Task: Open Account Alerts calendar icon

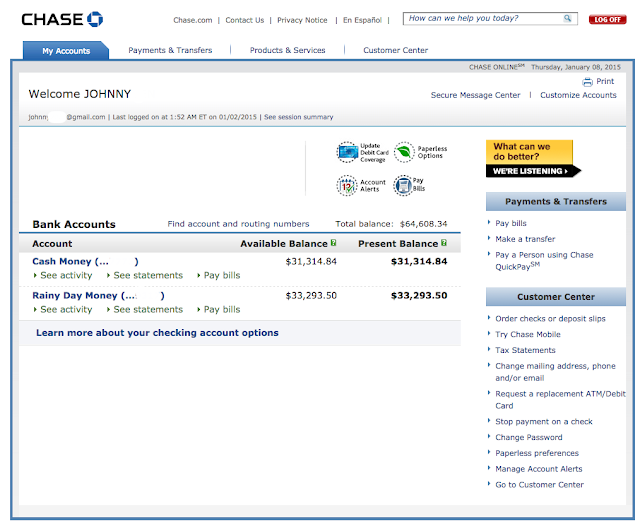Action: [347, 186]
